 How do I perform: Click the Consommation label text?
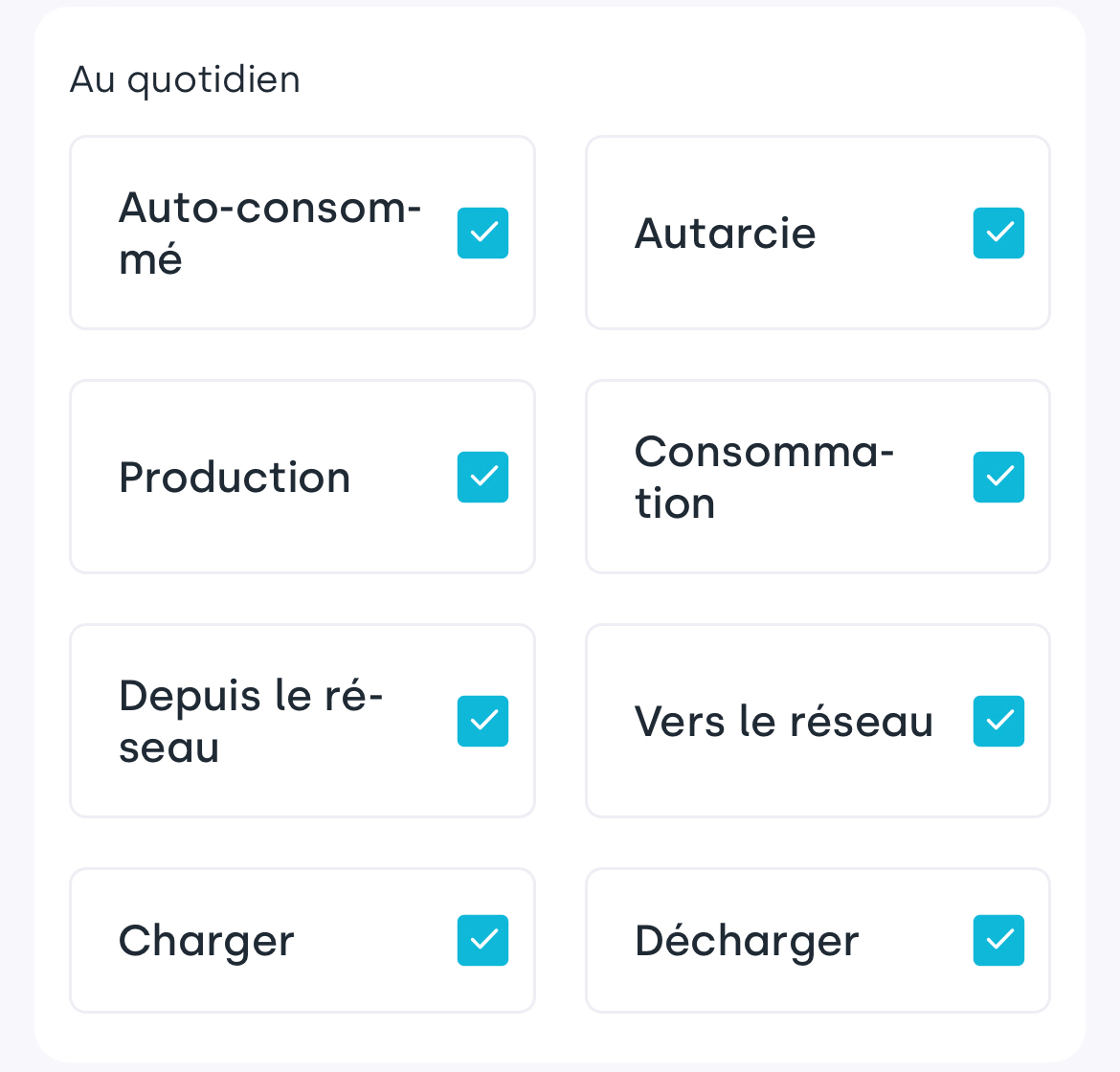[764, 477]
